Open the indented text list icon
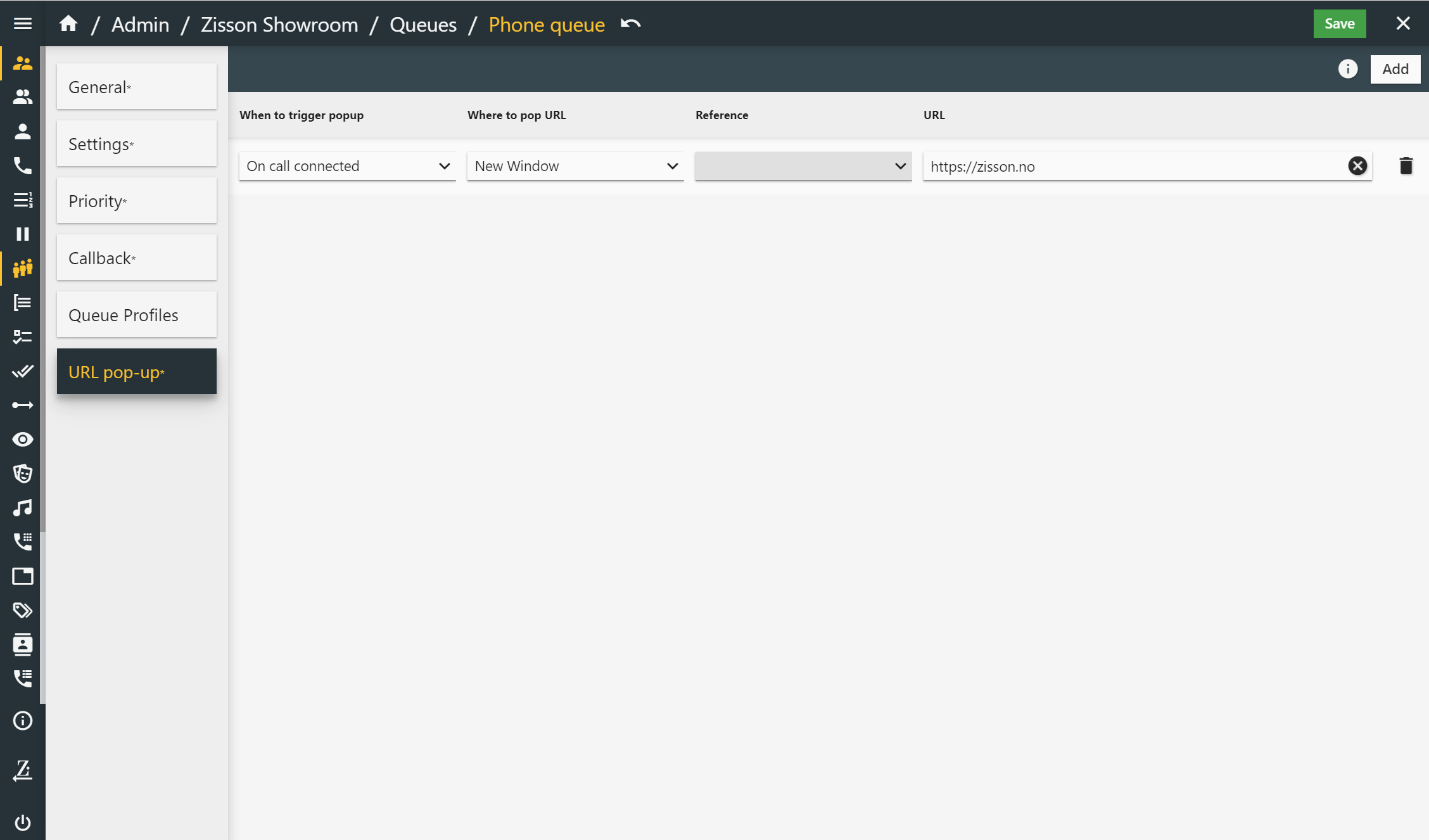1429x840 pixels. point(23,302)
